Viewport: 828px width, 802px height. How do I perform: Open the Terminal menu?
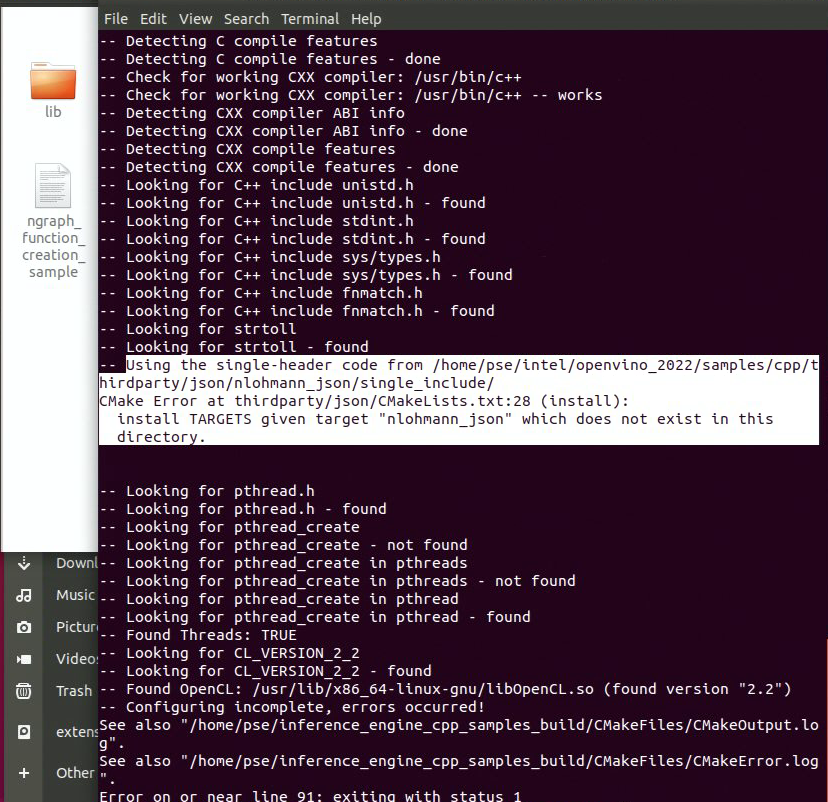pos(310,18)
